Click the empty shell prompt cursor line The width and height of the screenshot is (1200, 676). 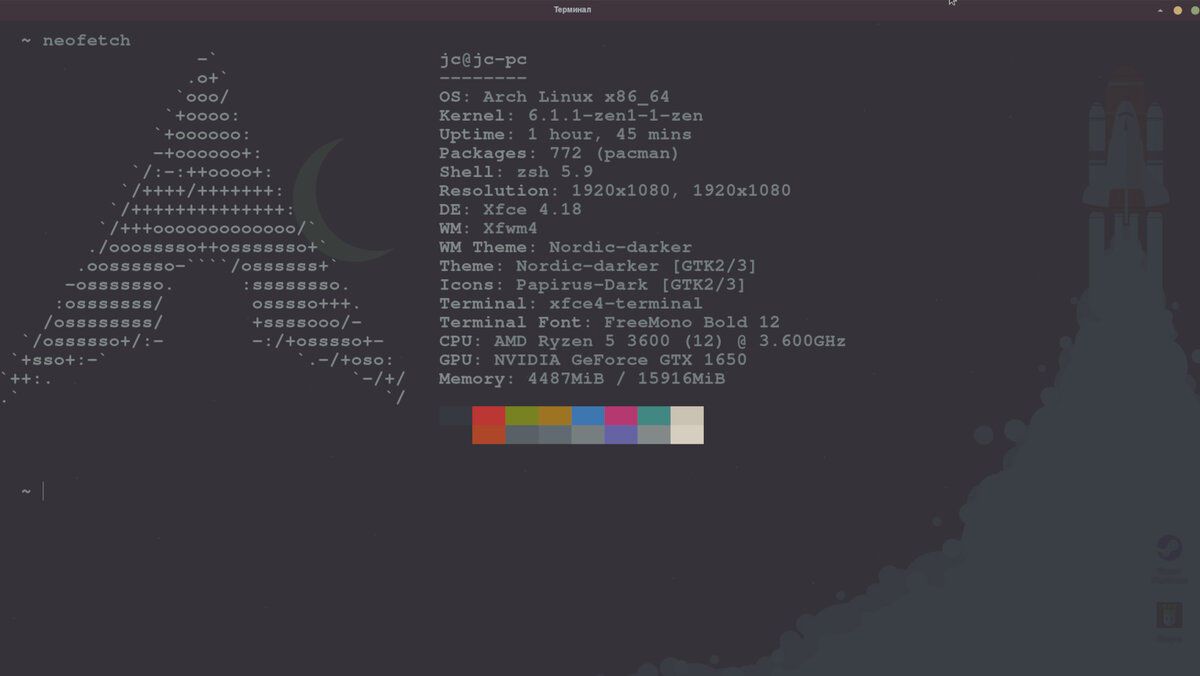[x=32, y=491]
